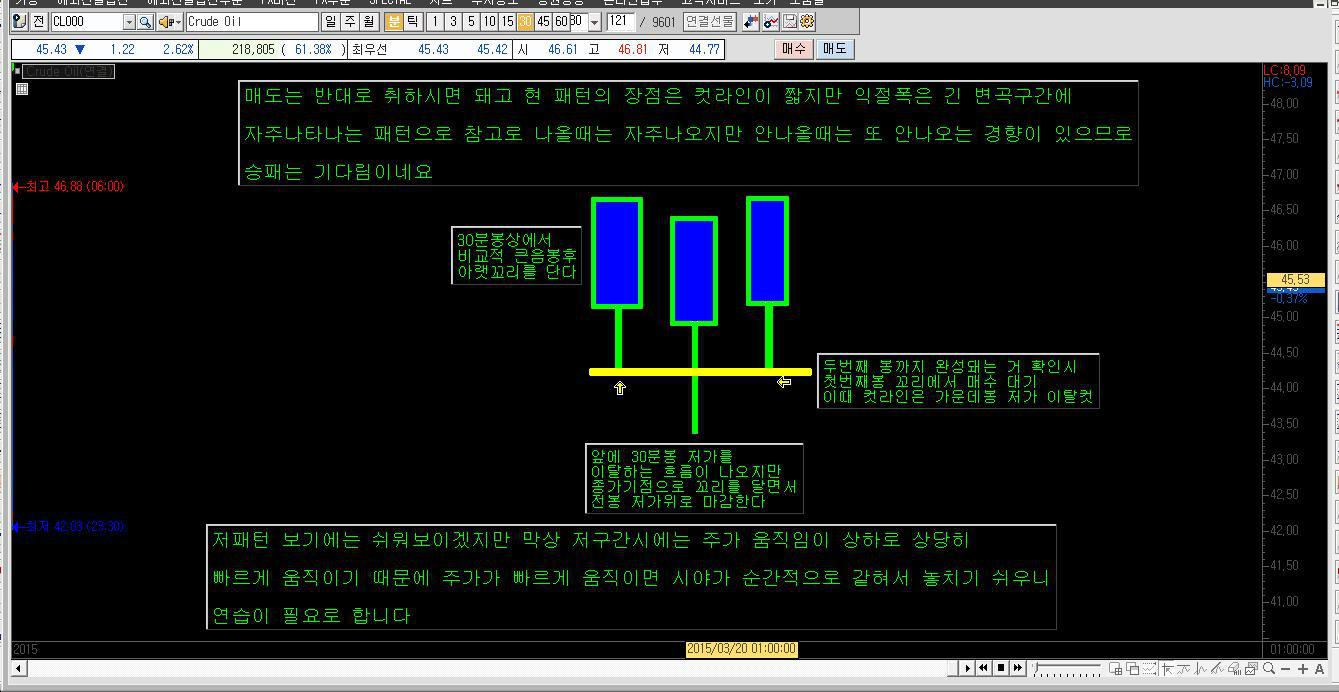
Task: Click the minus zoom-out icon
Action: point(1286,668)
